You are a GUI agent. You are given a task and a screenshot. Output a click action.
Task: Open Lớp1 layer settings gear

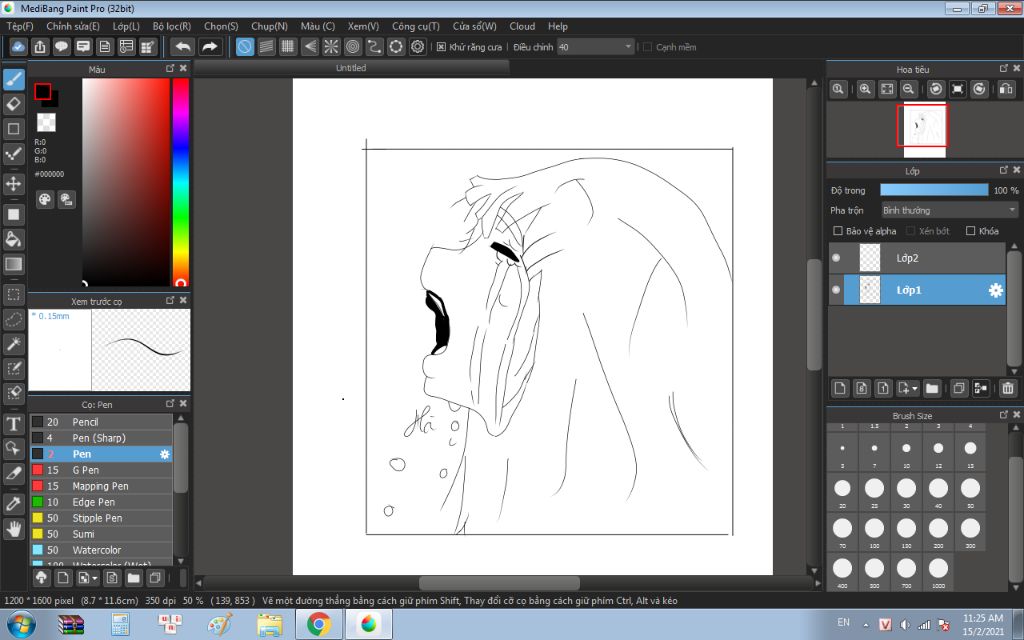point(995,290)
